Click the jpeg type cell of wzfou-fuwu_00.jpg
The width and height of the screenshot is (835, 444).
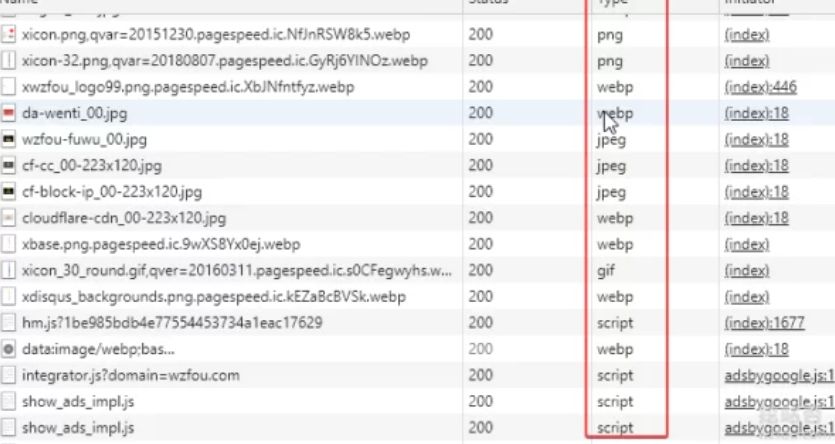tap(611, 140)
